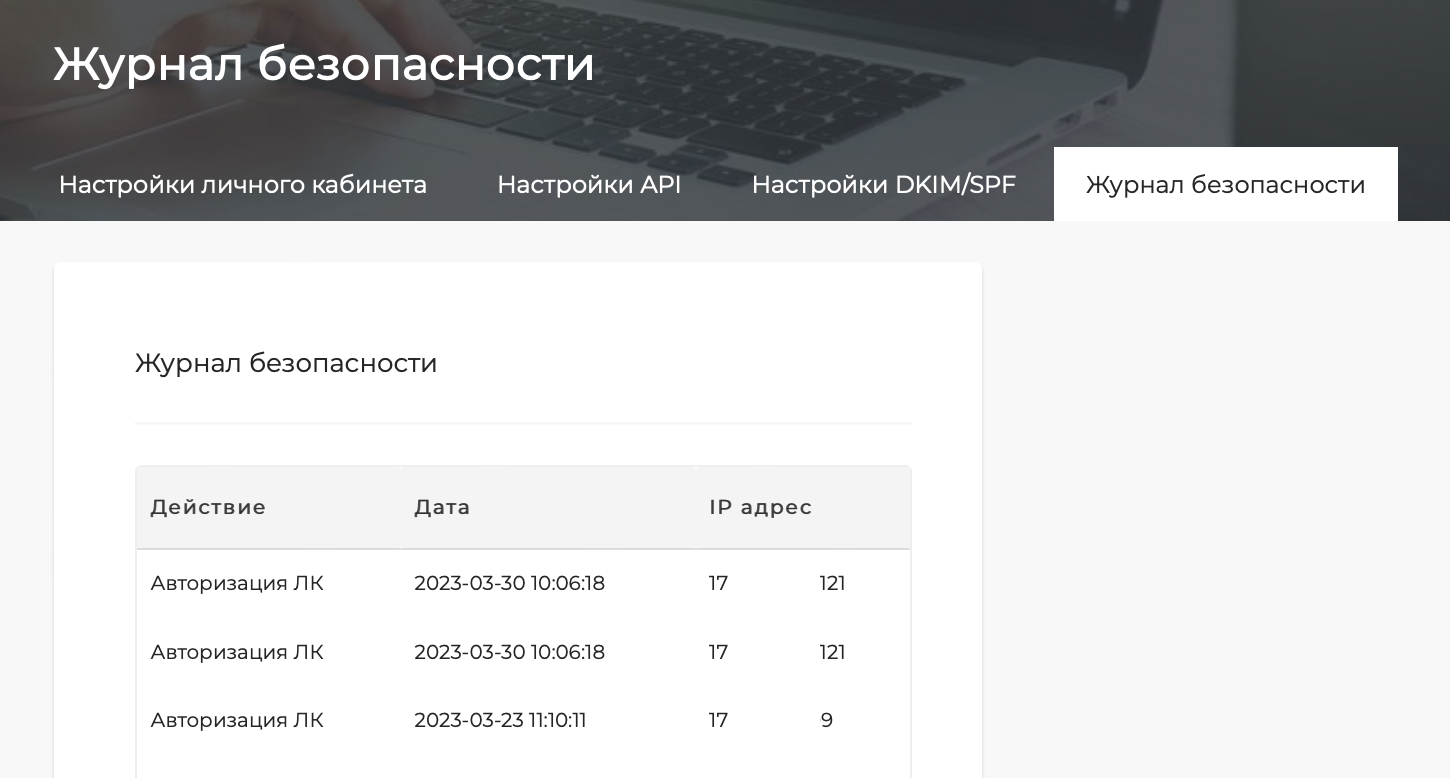This screenshot has height=778, width=1450.
Task: Click the IP start 17 in the 2023-03-23 row
Action: tap(718, 720)
